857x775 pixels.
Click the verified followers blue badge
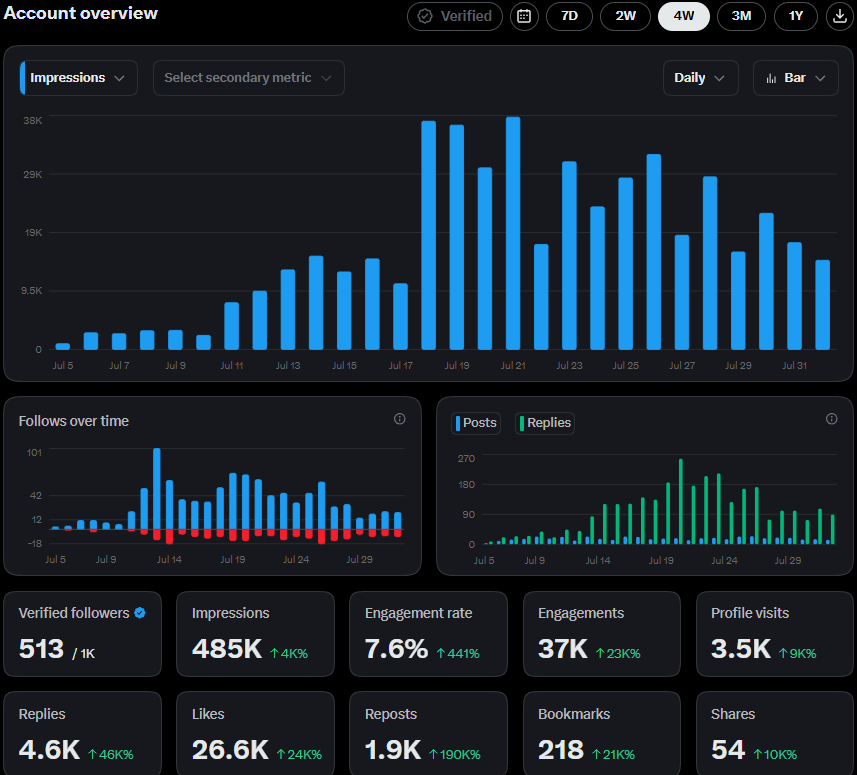[140, 613]
